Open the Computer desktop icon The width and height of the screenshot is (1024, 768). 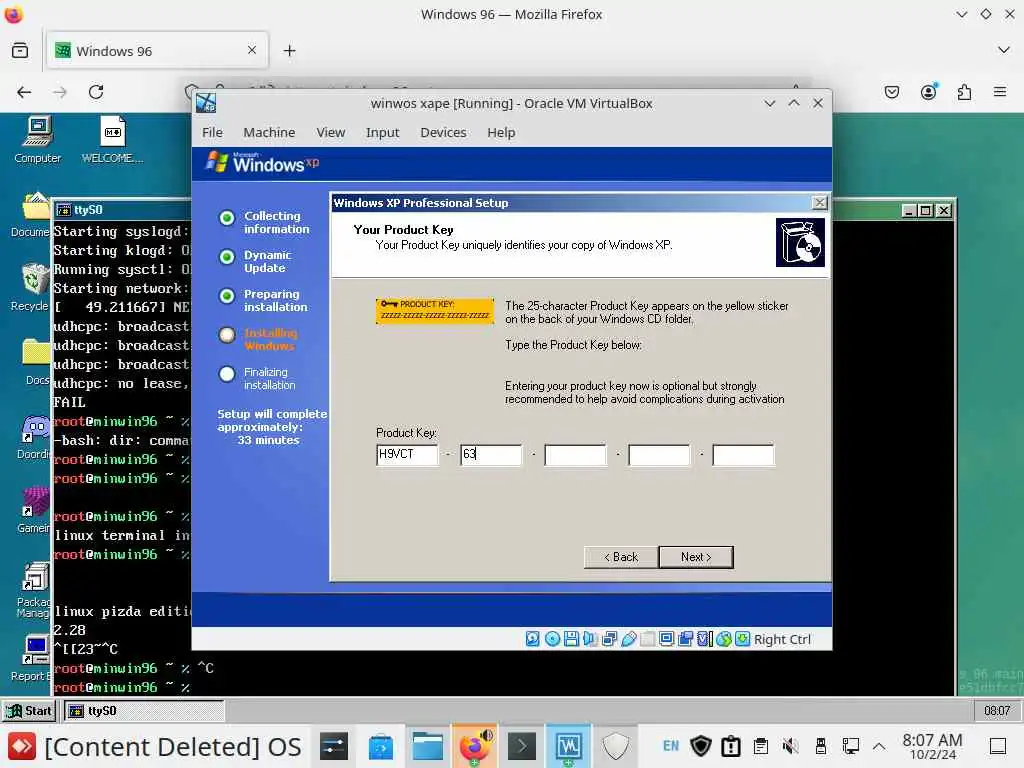38,140
